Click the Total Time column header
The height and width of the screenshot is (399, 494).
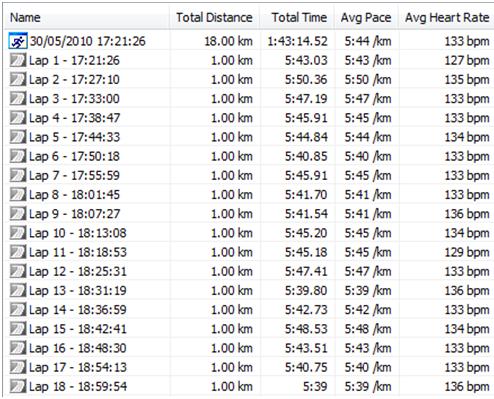[299, 18]
